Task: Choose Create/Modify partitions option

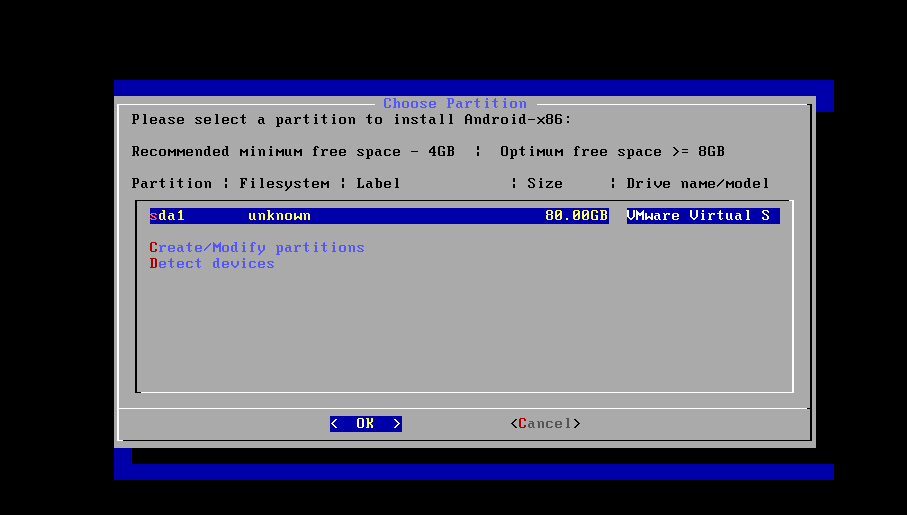Action: (x=257, y=248)
